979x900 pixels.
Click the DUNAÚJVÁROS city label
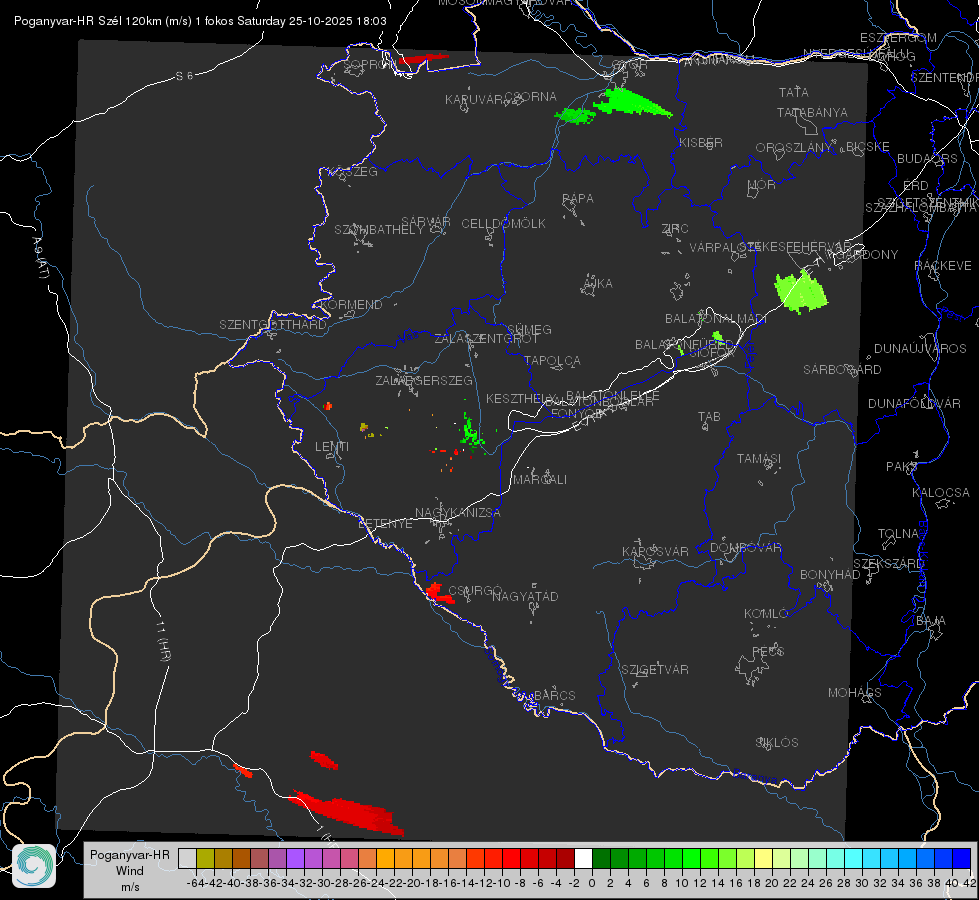point(920,349)
